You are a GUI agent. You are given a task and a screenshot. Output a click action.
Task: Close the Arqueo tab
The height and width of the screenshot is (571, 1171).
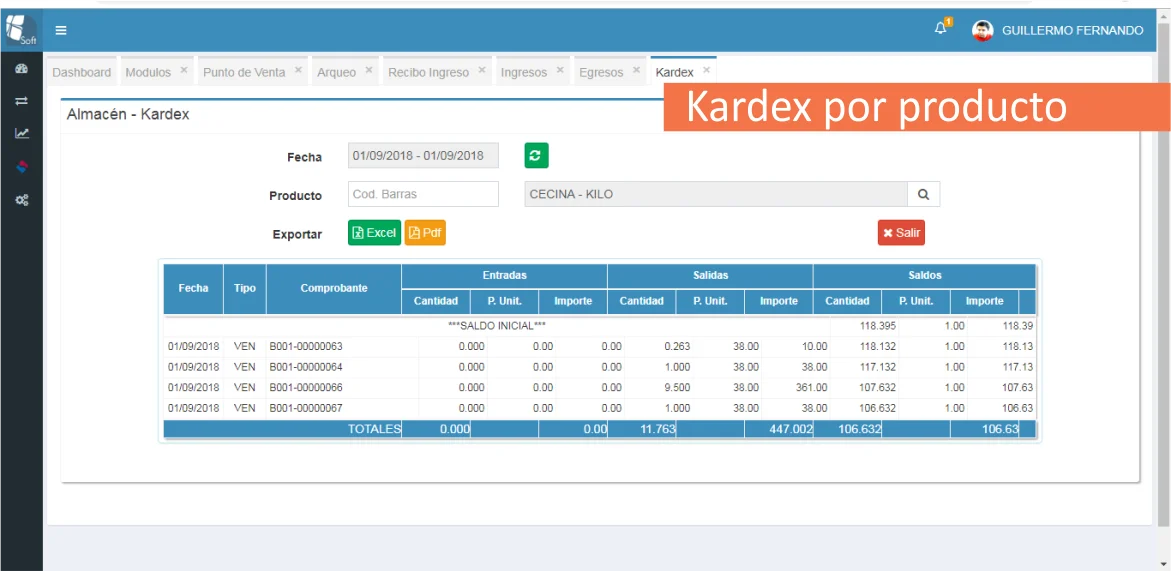pyautogui.click(x=369, y=71)
